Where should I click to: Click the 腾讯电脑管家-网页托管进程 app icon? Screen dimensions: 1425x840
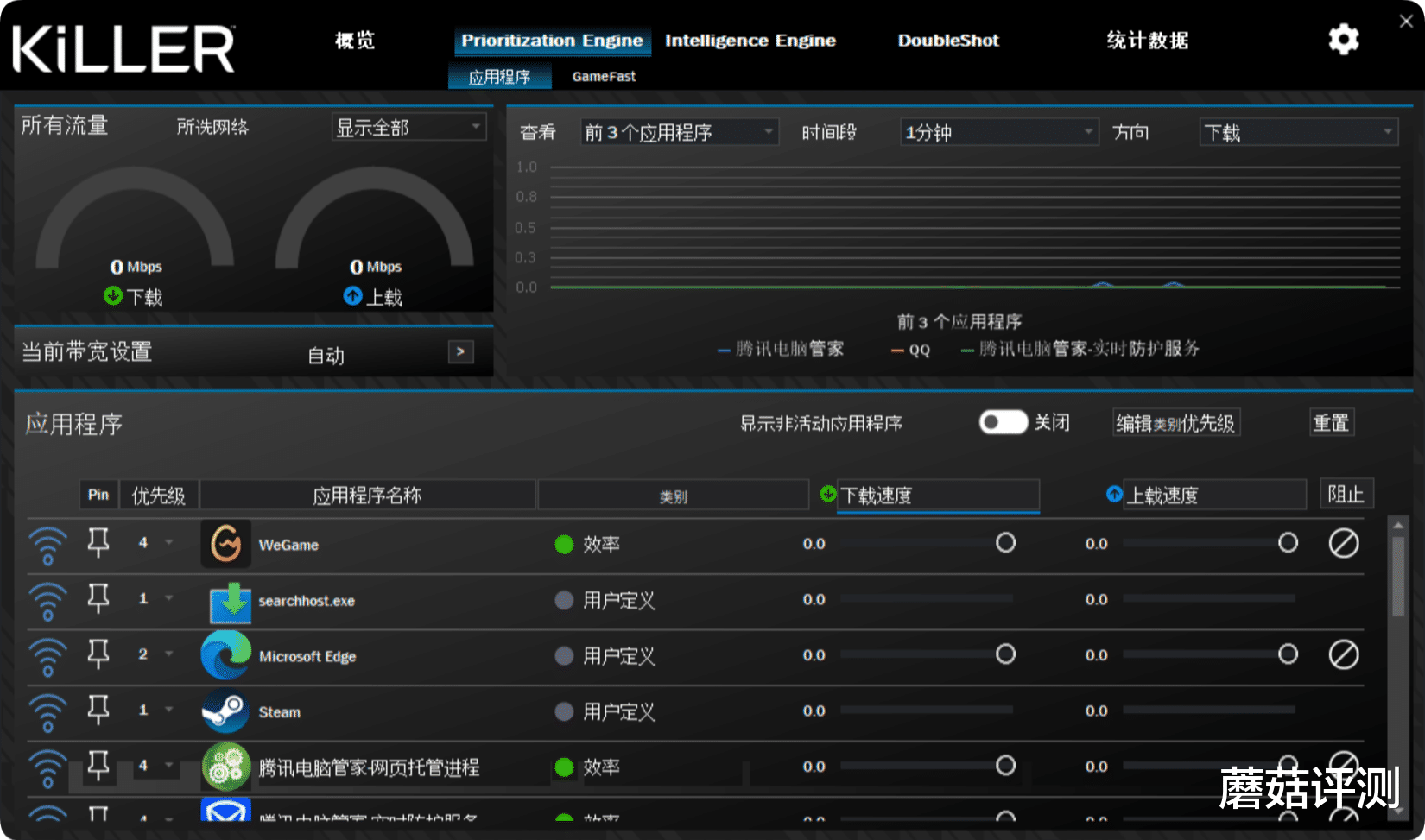(x=226, y=767)
